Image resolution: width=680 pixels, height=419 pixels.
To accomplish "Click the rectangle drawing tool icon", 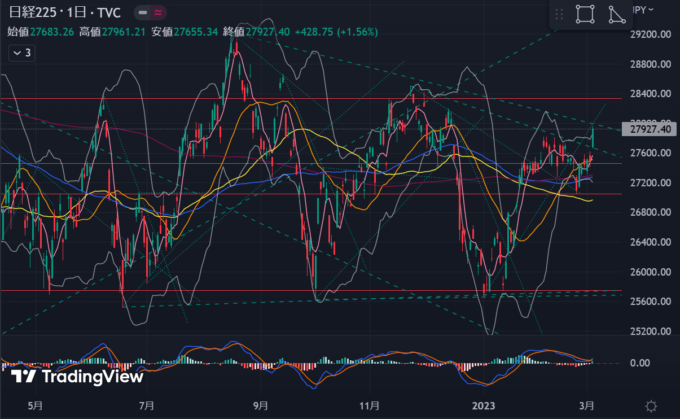I will pos(588,14).
